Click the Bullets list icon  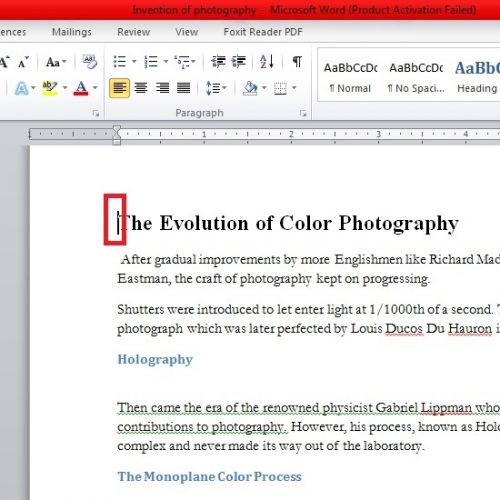(119, 62)
